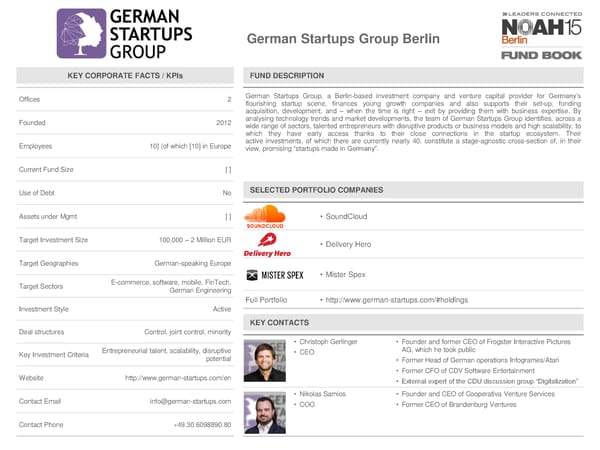Click the SoundCloud company name text
Viewport: 600px width, 450px height.
[x=346, y=217]
